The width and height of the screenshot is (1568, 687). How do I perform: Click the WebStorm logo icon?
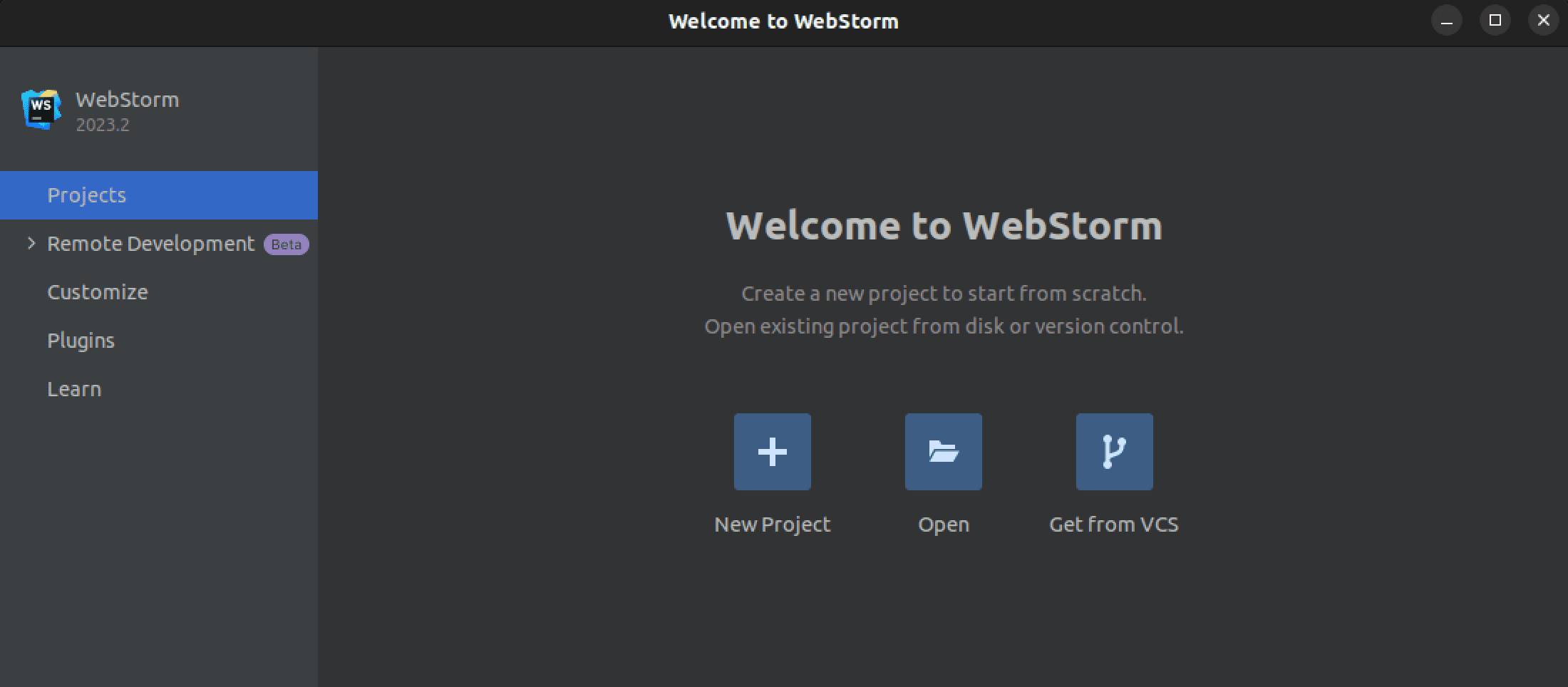tap(41, 110)
